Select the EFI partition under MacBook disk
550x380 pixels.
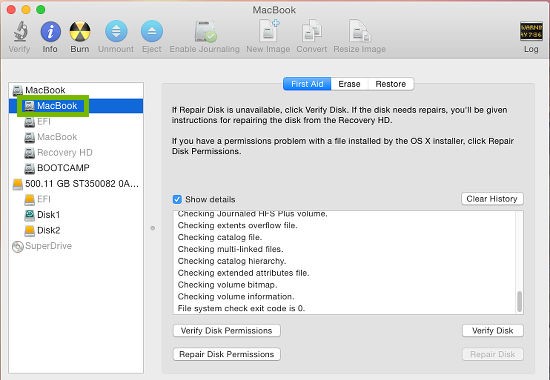coord(76,121)
